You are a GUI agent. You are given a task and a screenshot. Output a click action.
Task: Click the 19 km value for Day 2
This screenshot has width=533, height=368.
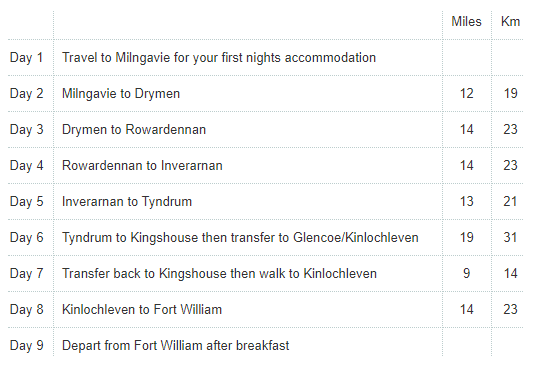pyautogui.click(x=510, y=93)
